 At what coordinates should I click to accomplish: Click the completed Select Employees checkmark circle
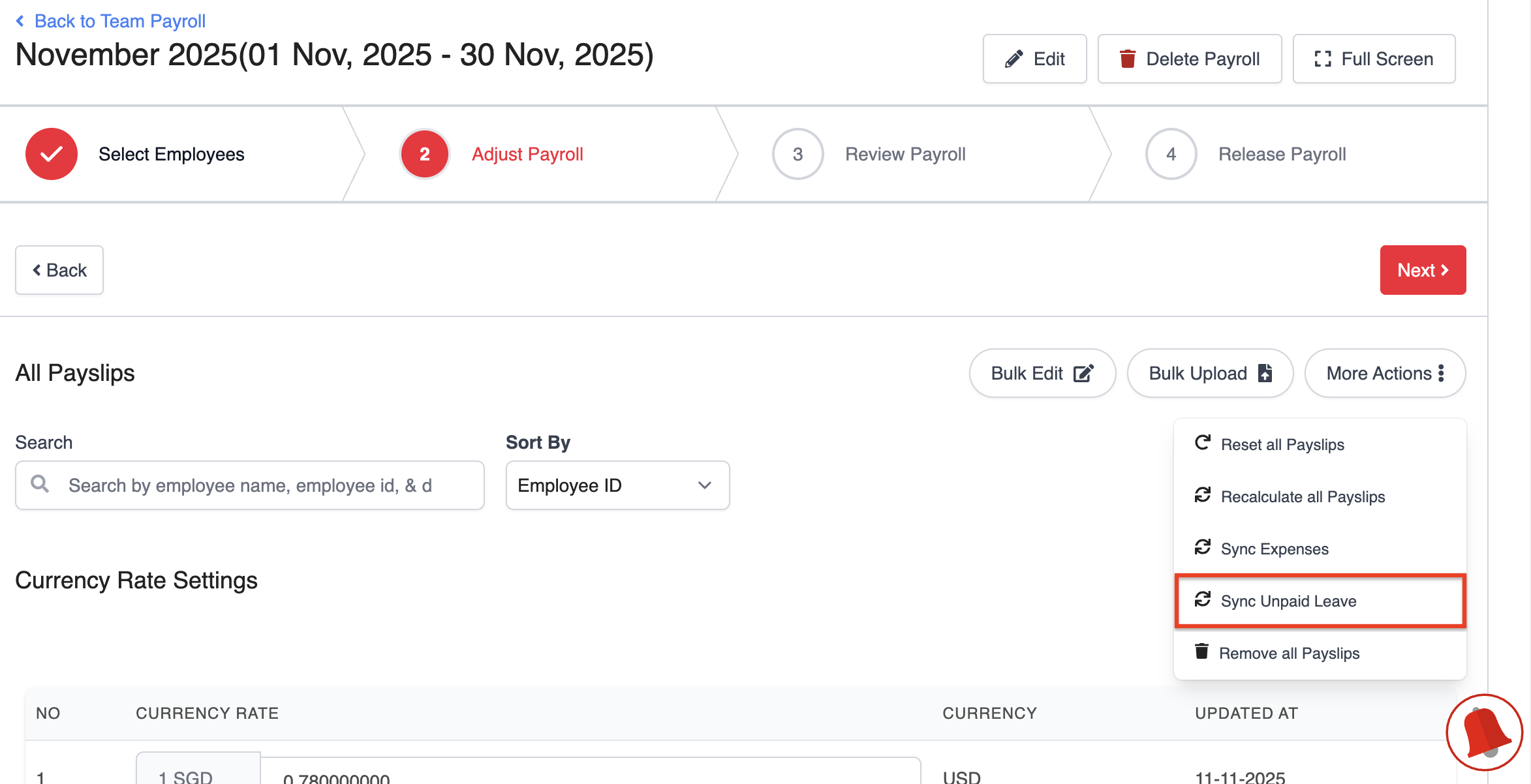coord(52,154)
